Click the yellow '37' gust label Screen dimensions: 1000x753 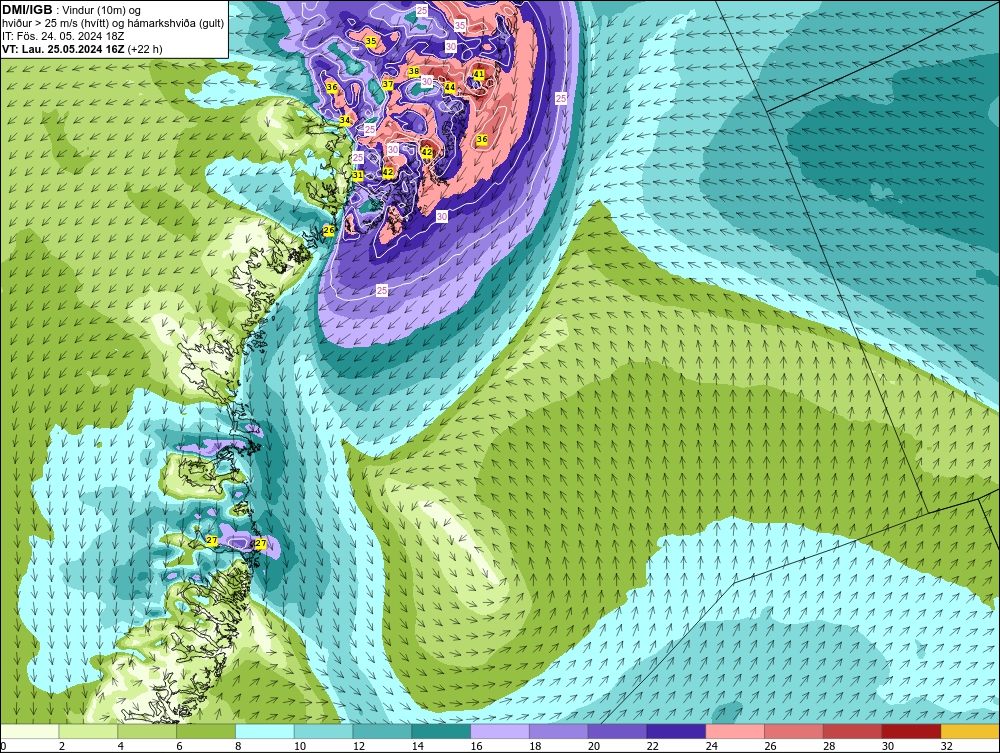click(x=388, y=84)
